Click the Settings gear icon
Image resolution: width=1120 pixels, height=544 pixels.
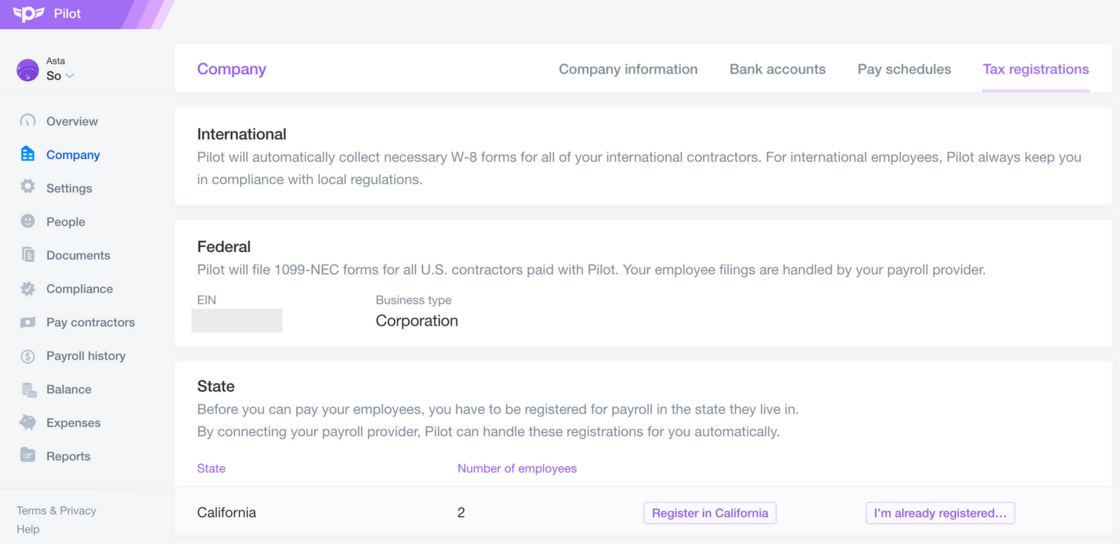pos(28,187)
